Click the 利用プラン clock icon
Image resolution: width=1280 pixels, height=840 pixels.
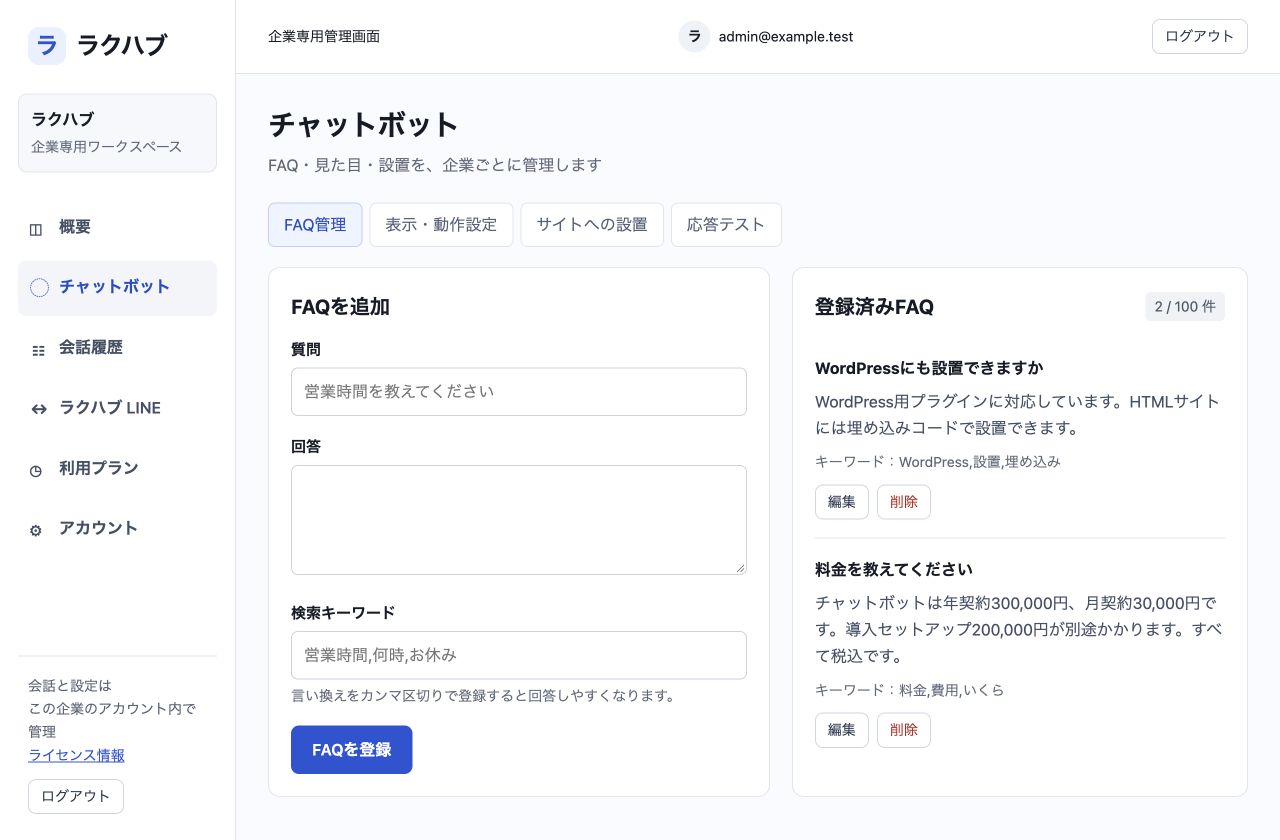(x=36, y=470)
